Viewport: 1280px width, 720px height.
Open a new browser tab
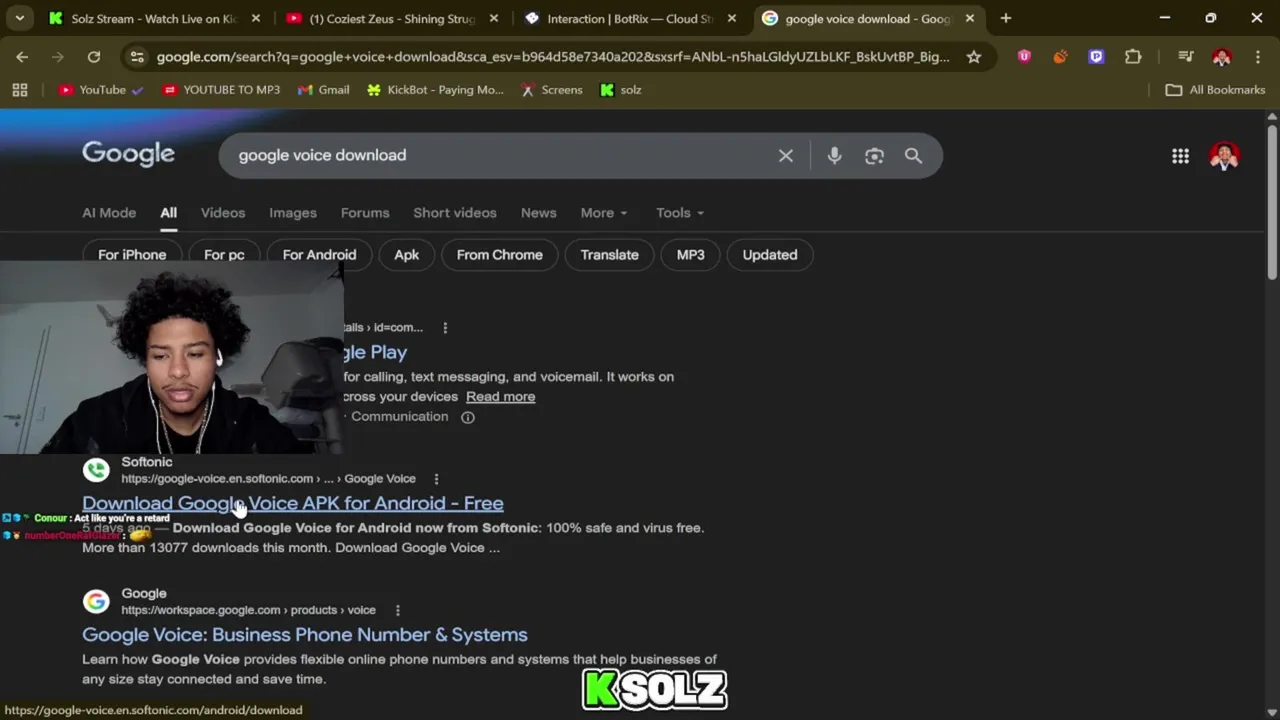pos(1006,18)
